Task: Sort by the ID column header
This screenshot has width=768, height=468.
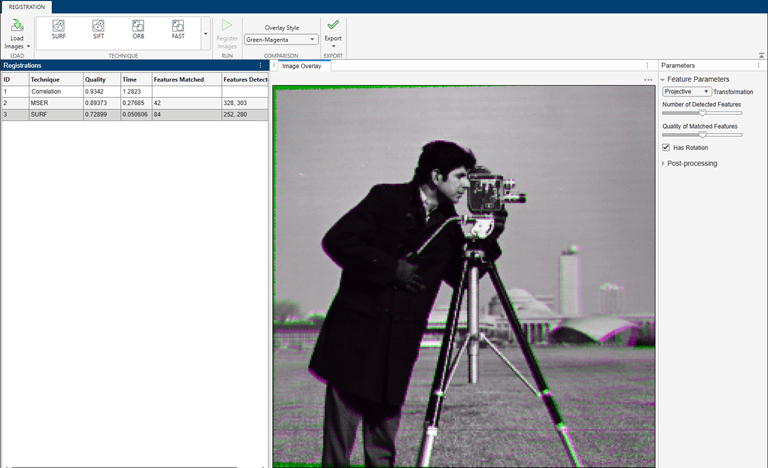Action: pyautogui.click(x=15, y=79)
